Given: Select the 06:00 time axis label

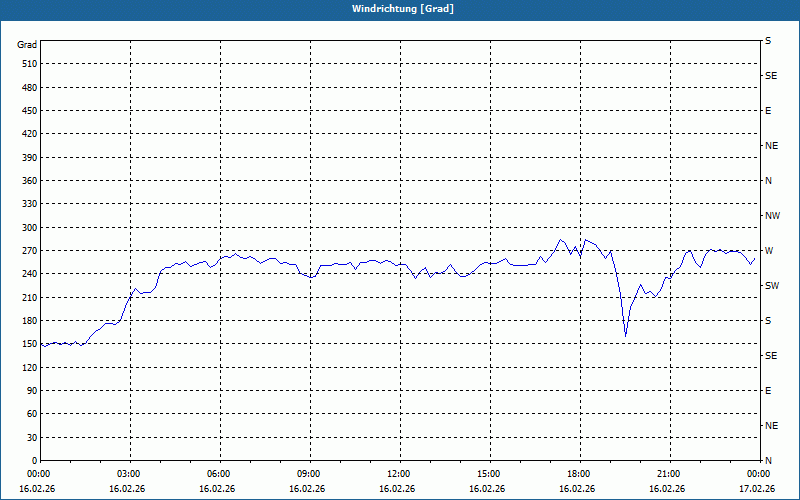Looking at the screenshot, I should [x=220, y=473].
